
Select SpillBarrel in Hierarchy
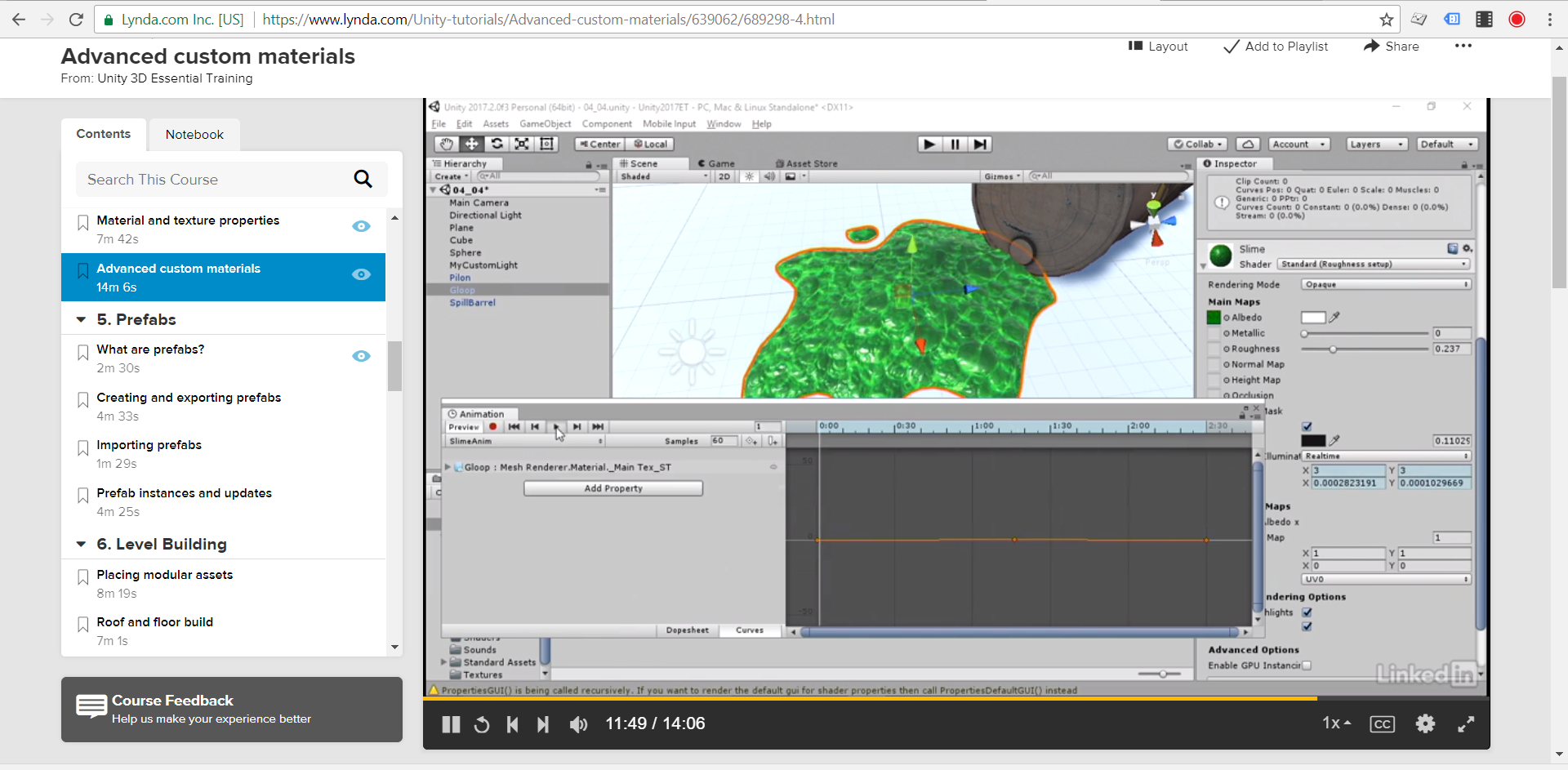click(x=472, y=303)
